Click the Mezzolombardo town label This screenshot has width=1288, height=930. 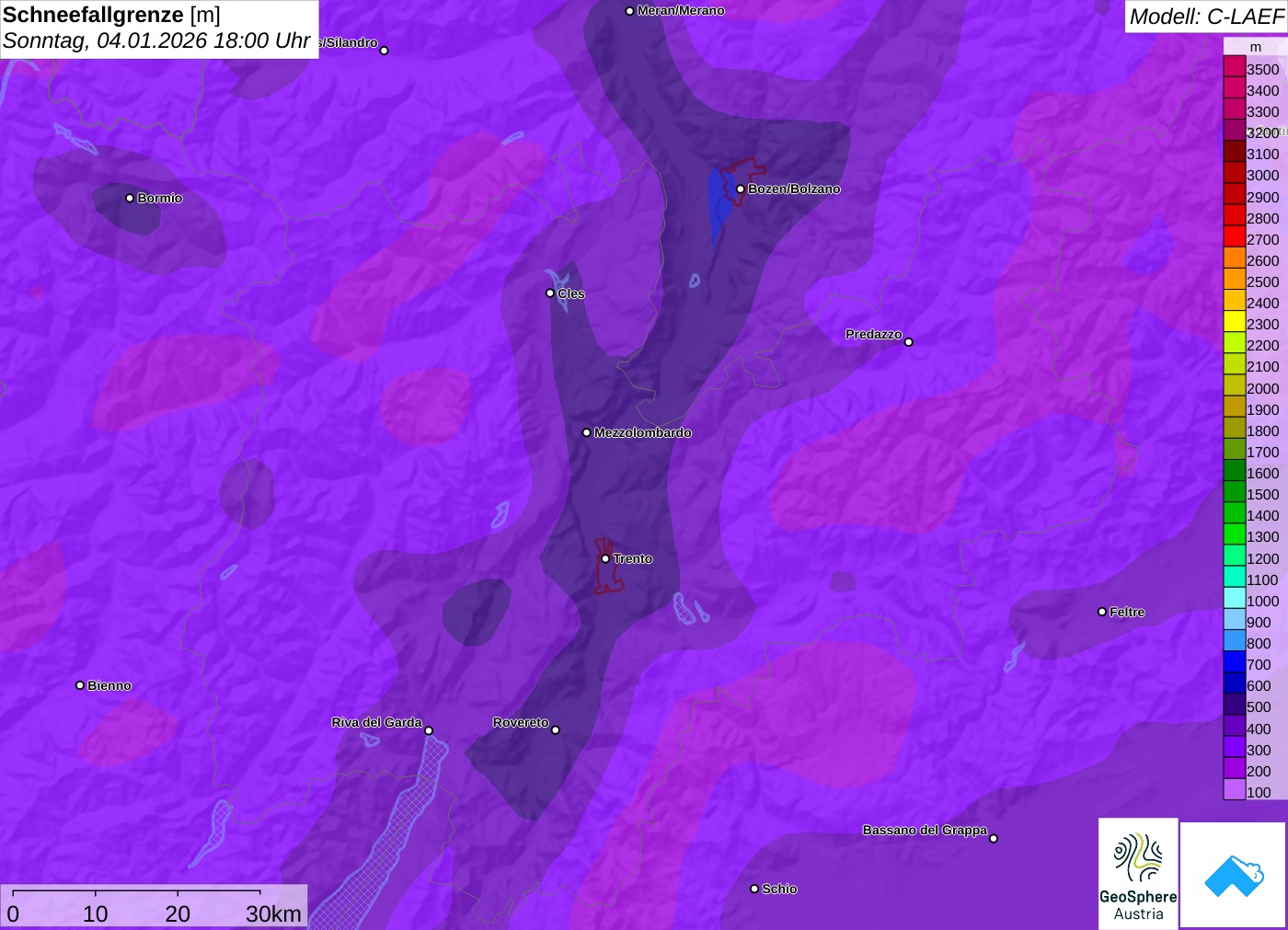click(x=642, y=432)
